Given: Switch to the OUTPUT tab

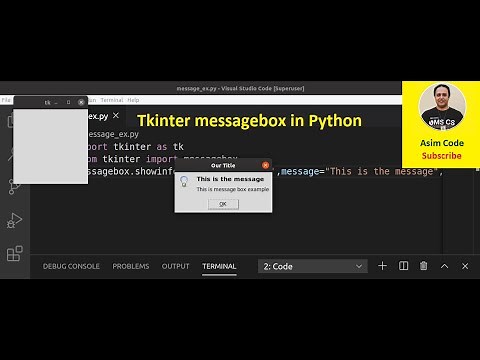Looking at the screenshot, I should point(175,266).
